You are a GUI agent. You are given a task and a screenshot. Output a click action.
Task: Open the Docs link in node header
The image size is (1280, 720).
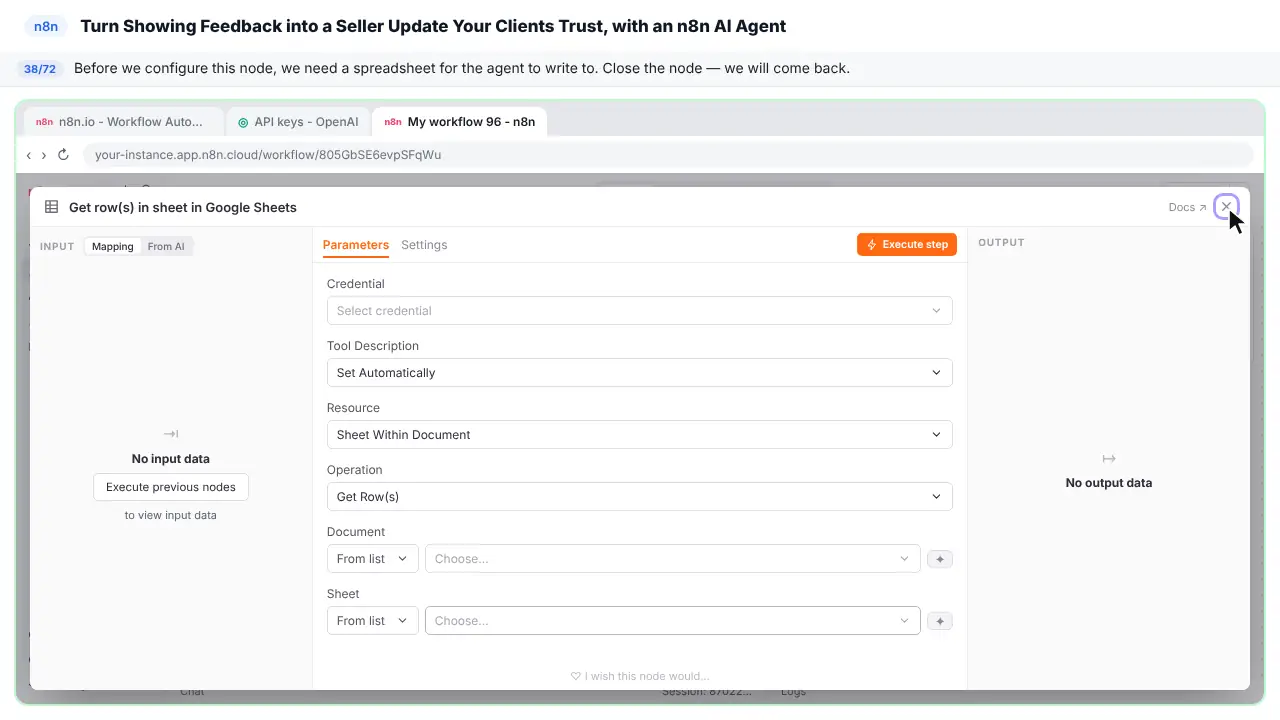1187,207
